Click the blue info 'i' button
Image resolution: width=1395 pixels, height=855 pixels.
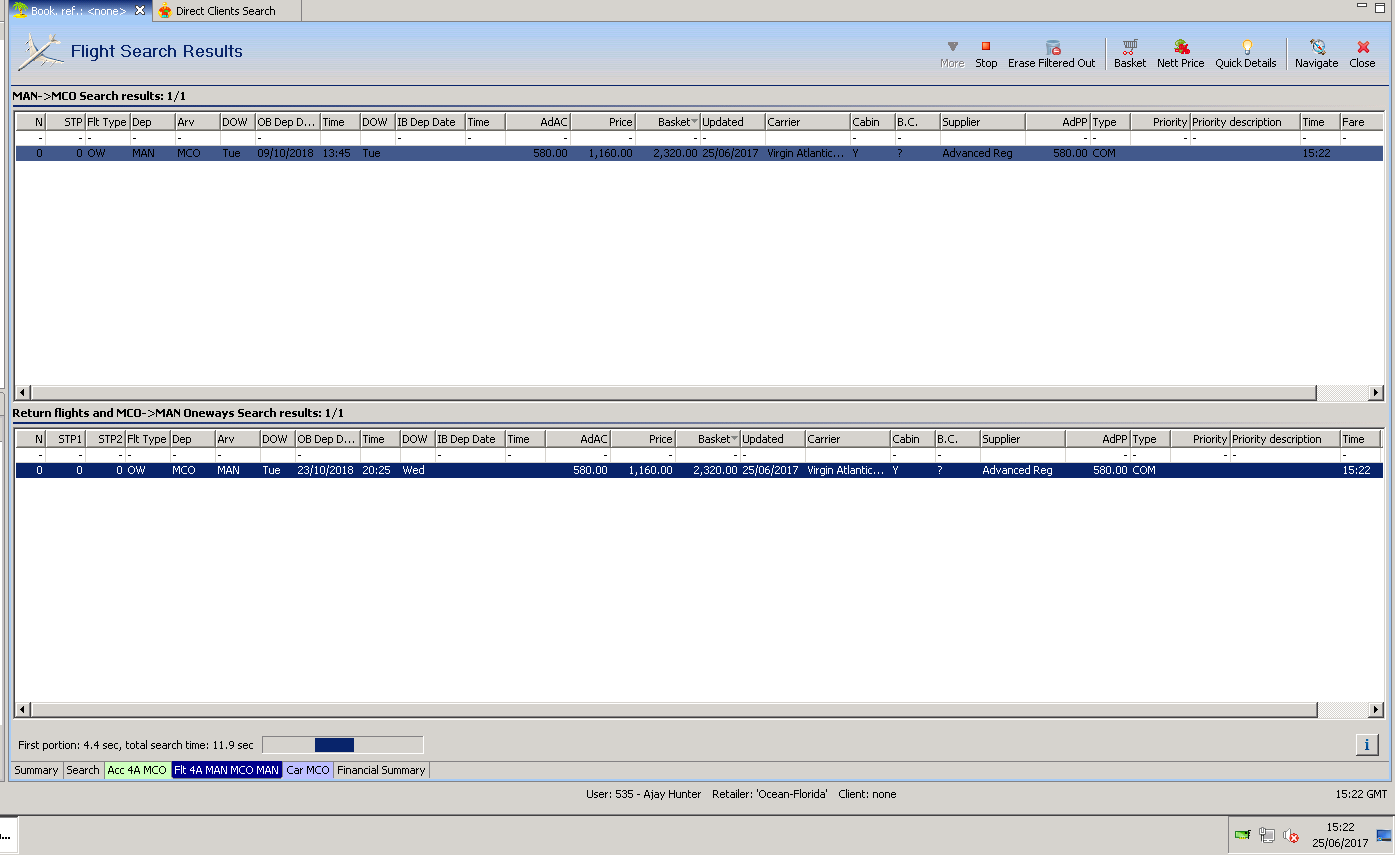point(1366,745)
